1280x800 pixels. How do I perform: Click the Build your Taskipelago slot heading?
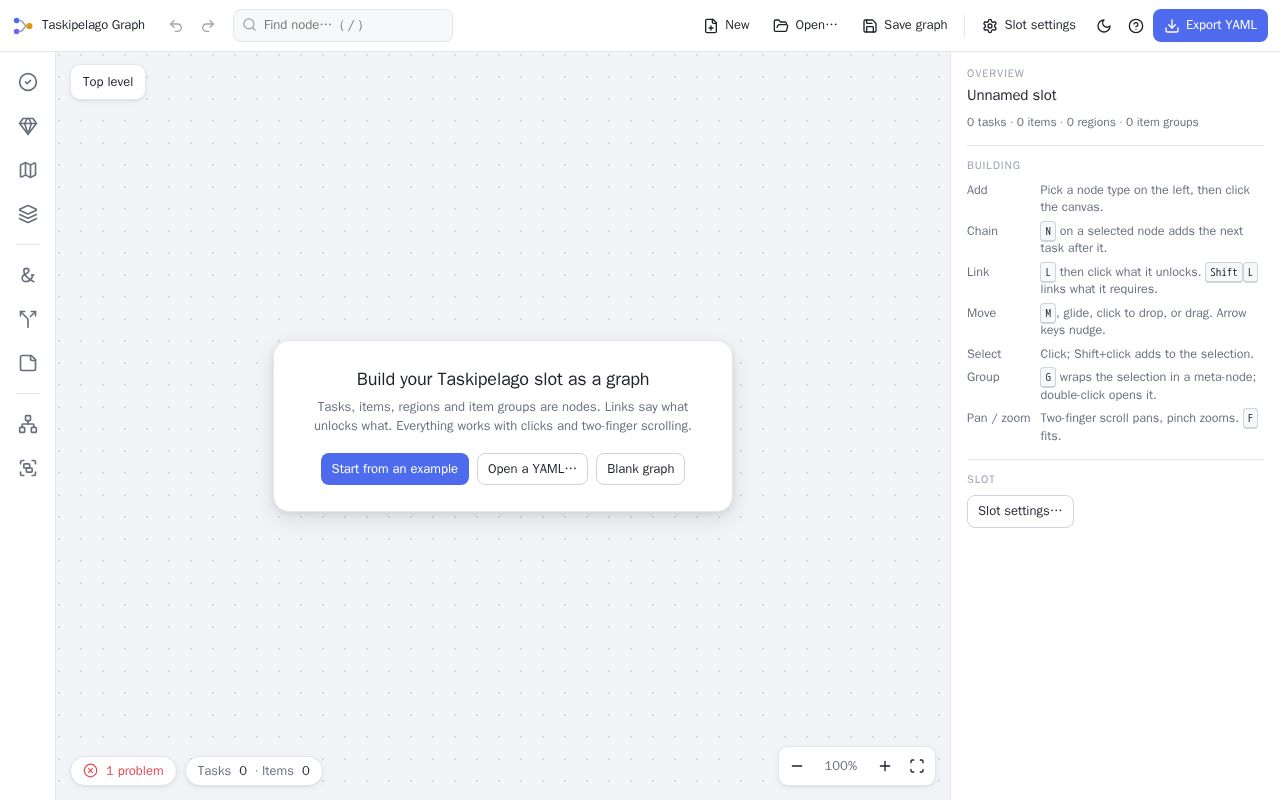(x=503, y=379)
